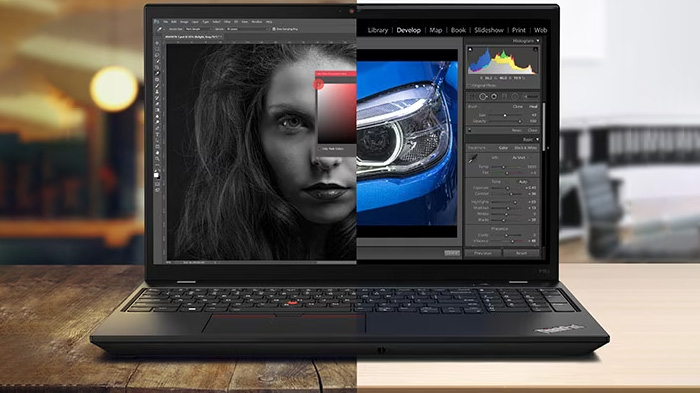Screen dimensions: 700x393
Task: Adjust the Whites slider
Action: [508, 214]
